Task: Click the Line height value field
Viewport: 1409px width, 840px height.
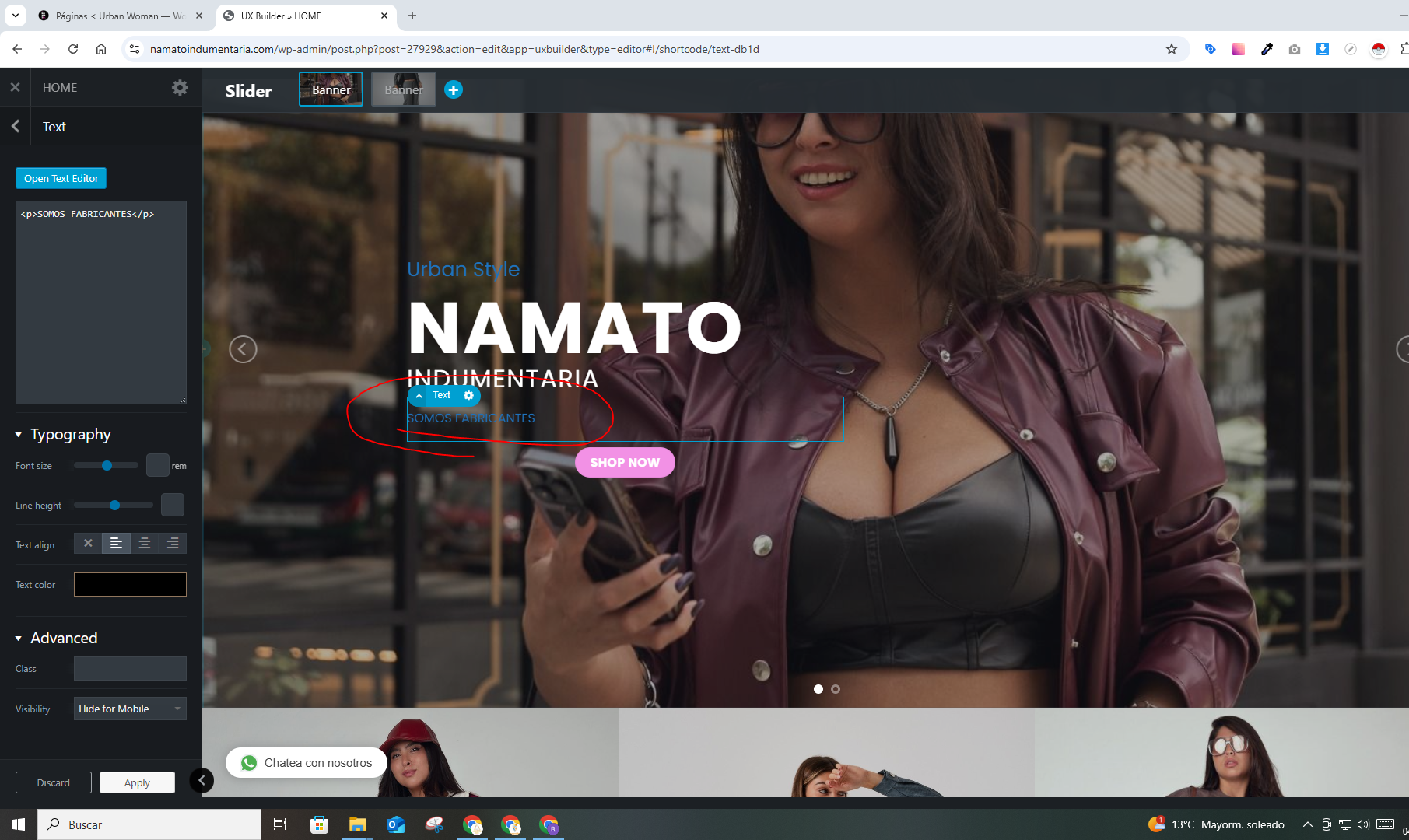Action: click(173, 505)
